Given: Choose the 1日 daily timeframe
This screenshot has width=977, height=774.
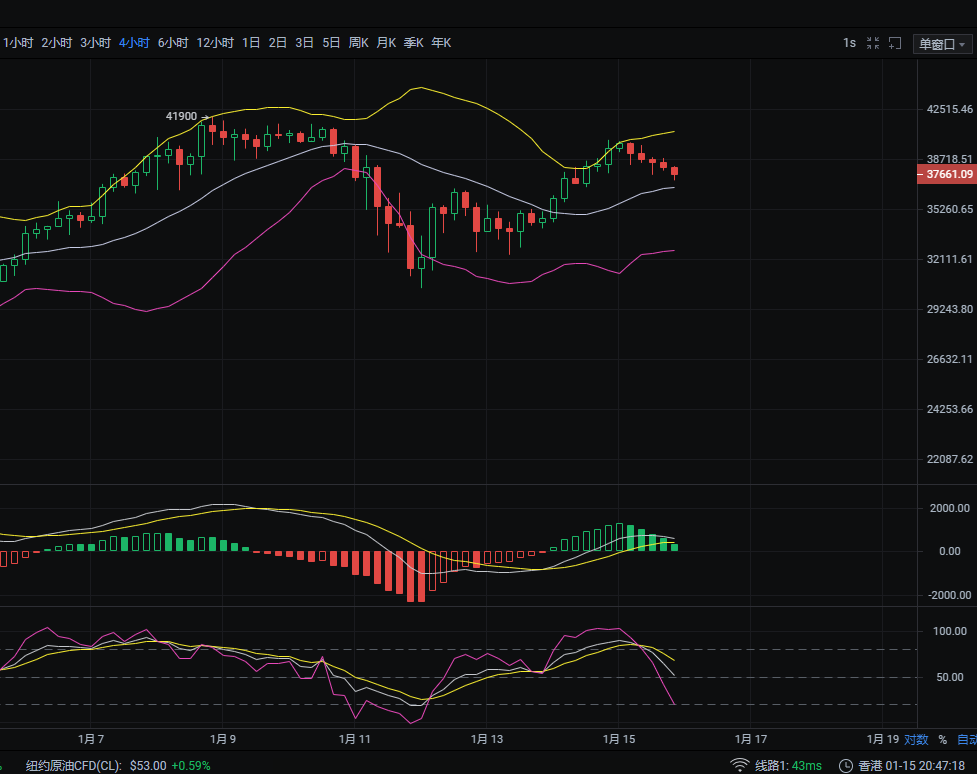Looking at the screenshot, I should pyautogui.click(x=251, y=43).
